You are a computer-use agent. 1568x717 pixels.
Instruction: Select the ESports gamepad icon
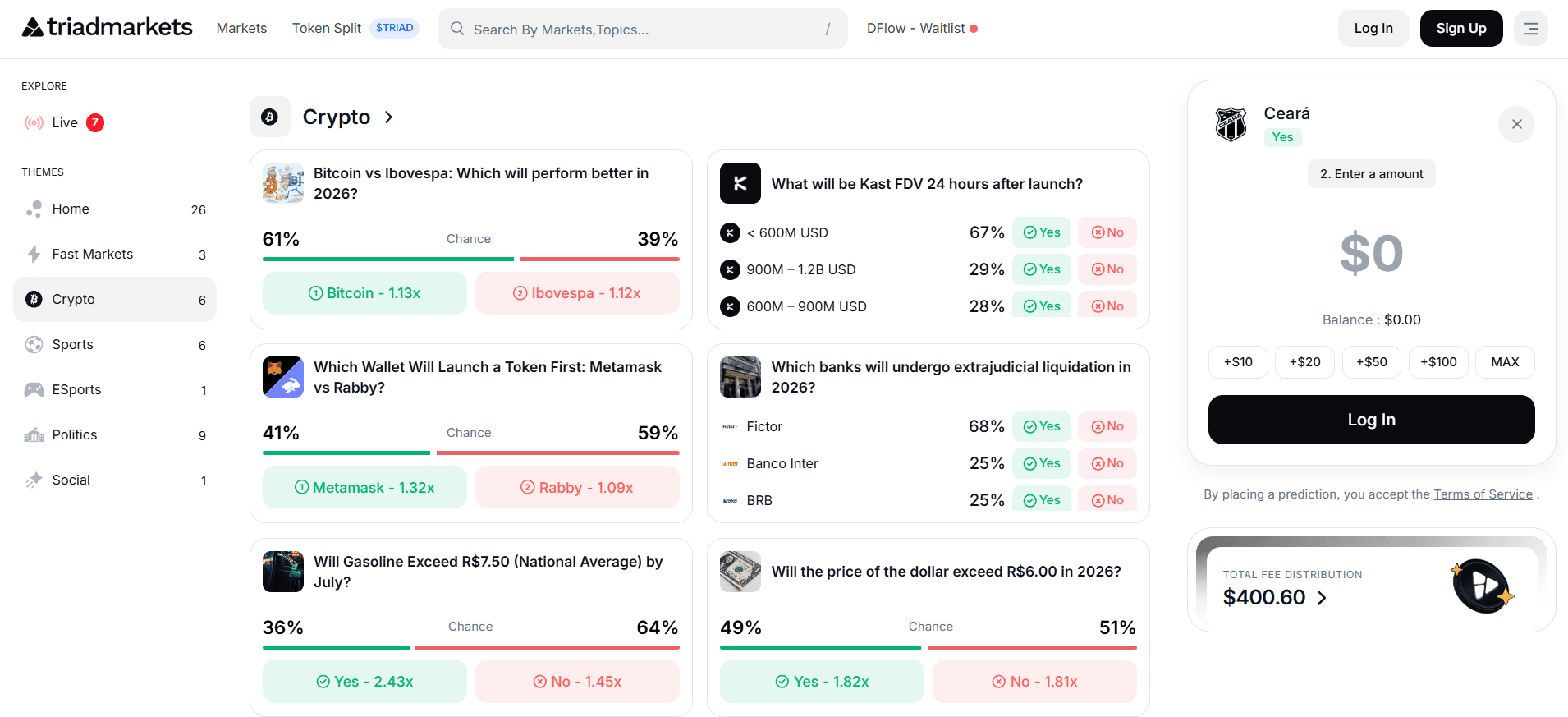pos(34,390)
